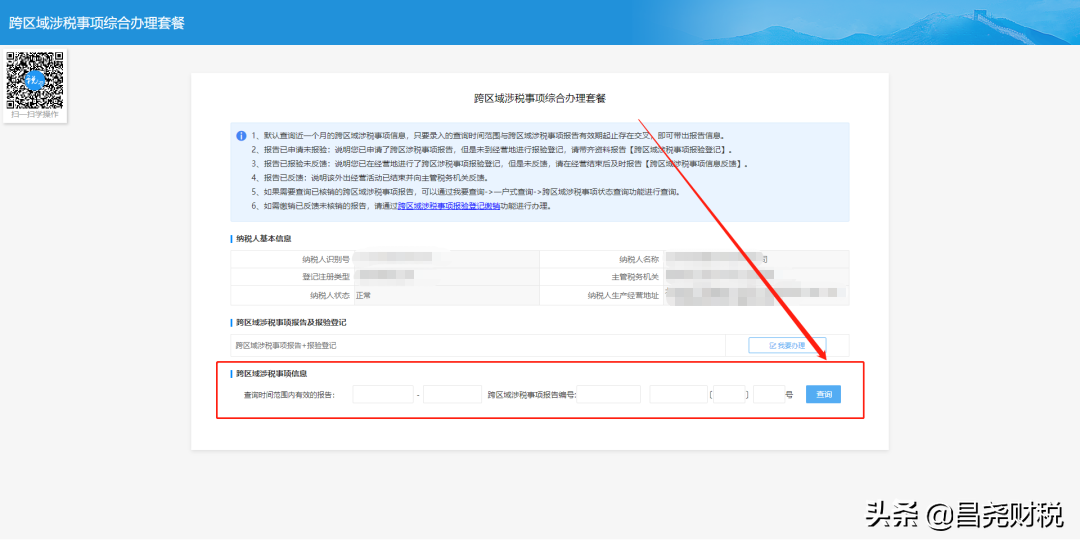Screen dimensions: 1080x545
Task: Focus the first 跨区域涉税事项报告编号 input box
Action: click(x=608, y=395)
